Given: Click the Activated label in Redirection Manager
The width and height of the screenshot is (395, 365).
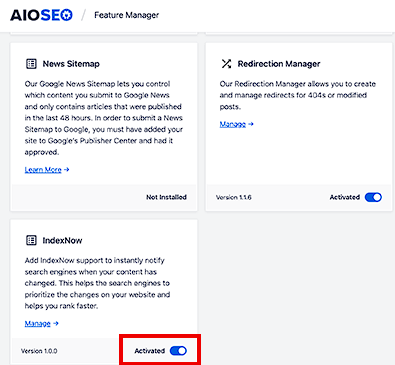Looking at the screenshot, I should [345, 197].
